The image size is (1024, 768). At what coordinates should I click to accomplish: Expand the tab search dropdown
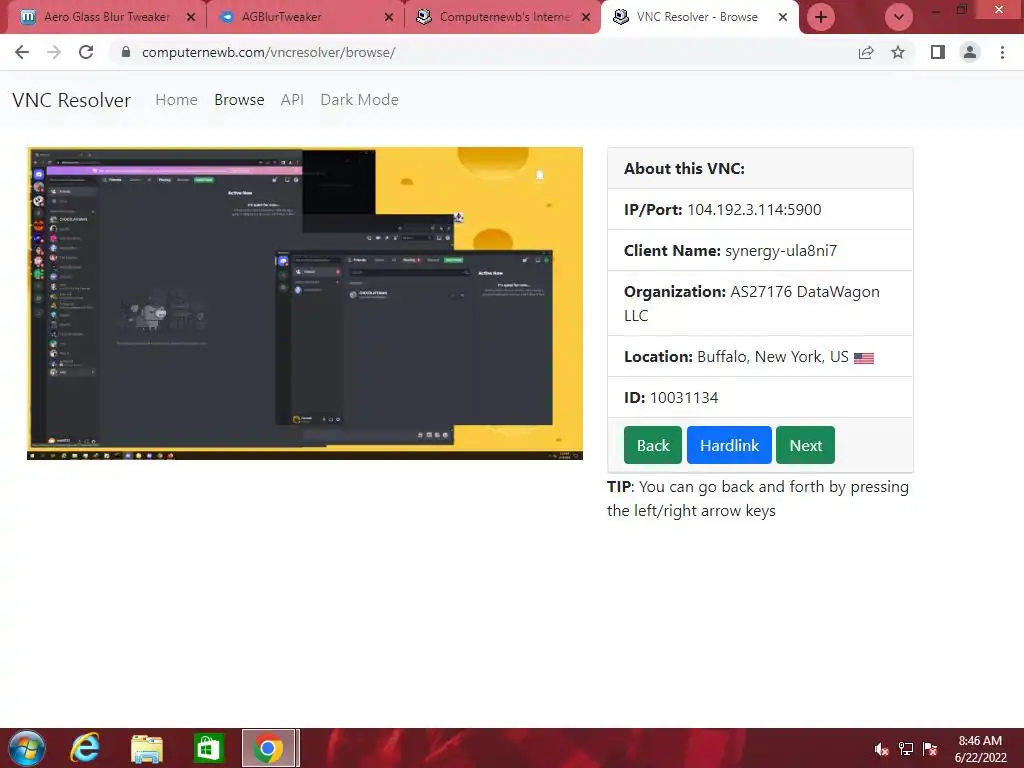[x=899, y=17]
